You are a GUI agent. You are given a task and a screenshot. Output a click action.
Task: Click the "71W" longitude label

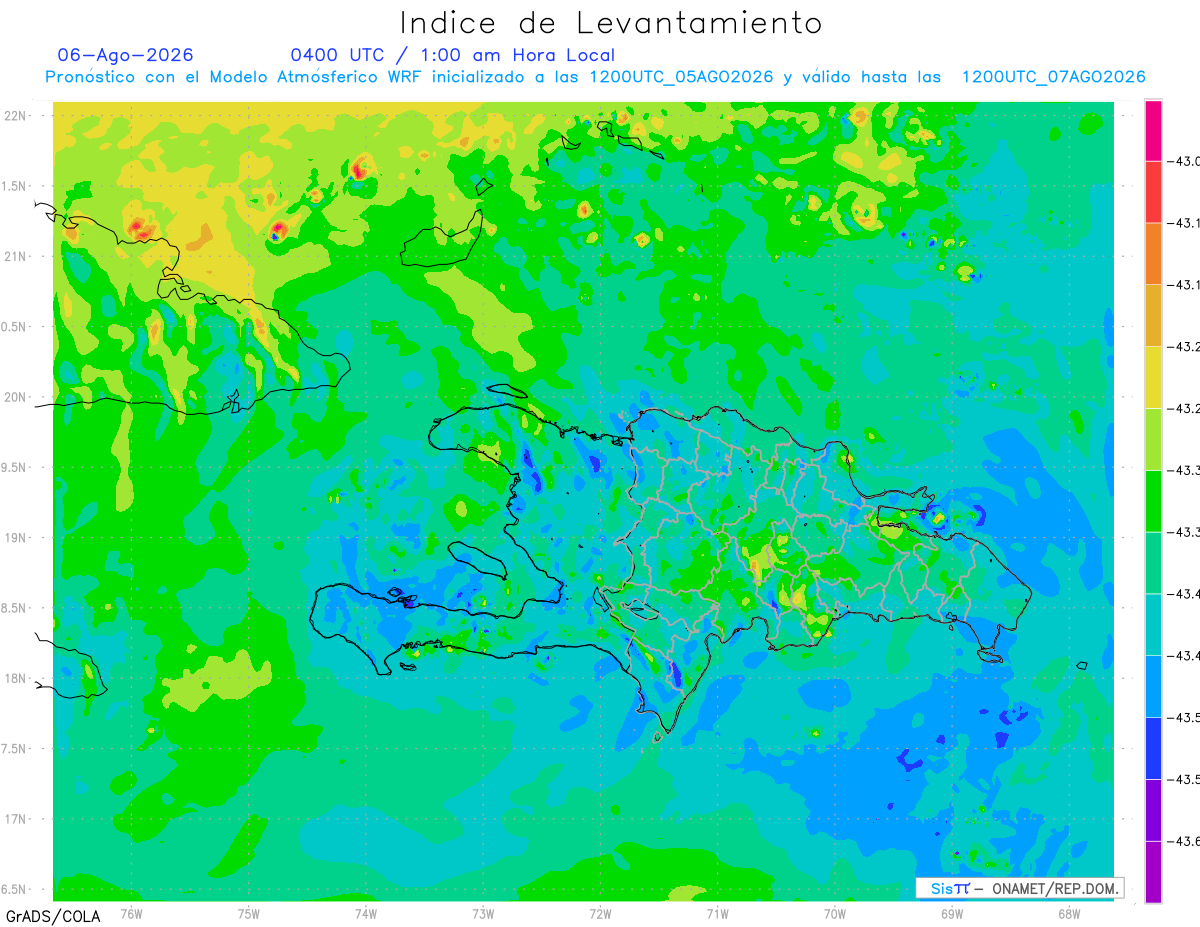point(717,913)
